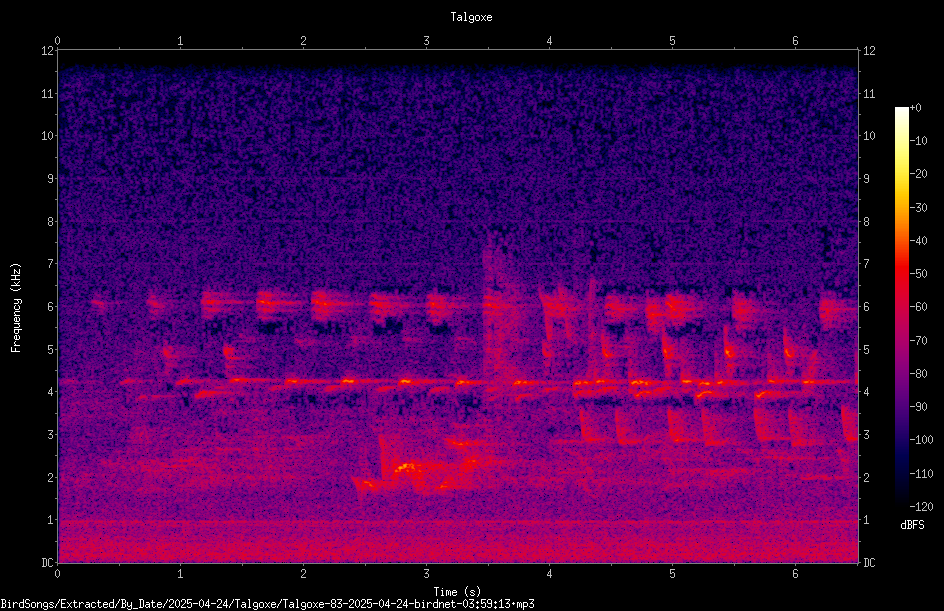Click the 12 kHz label on left axis
This screenshot has height=611, width=944.
click(x=48, y=51)
